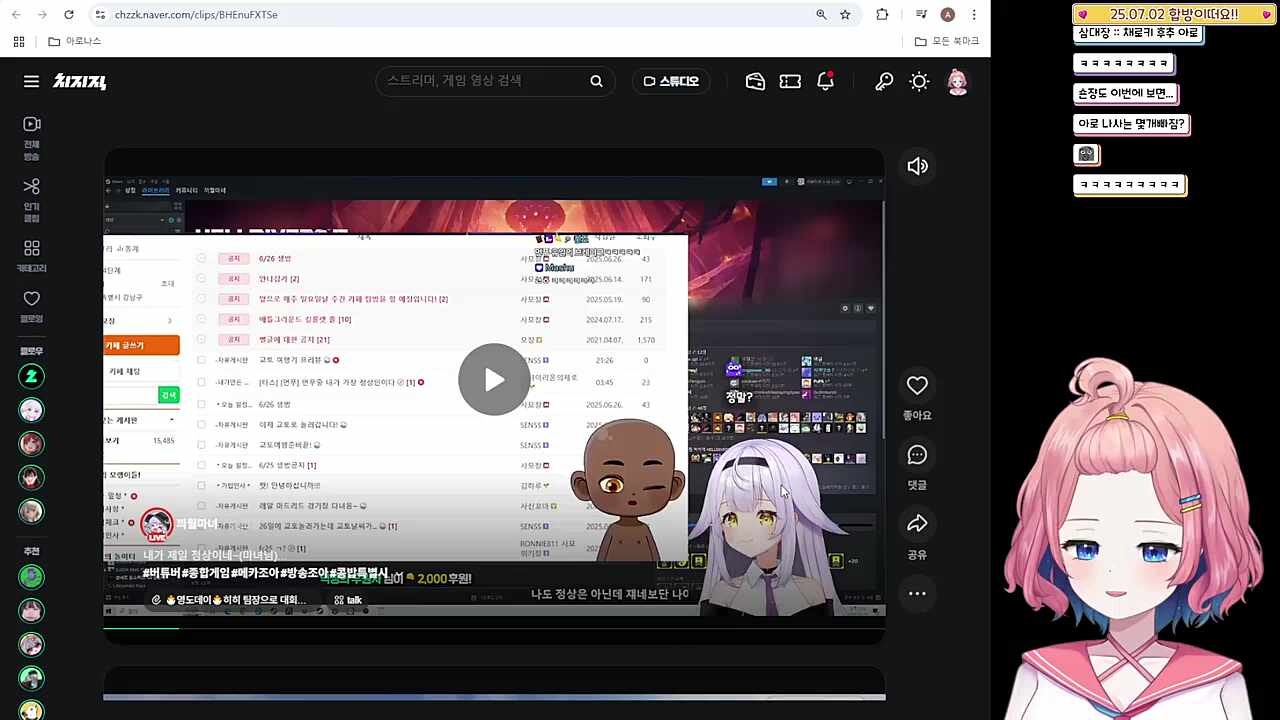This screenshot has height=720, width=1280.
Task: Bookmark this page with the star icon
Action: tap(845, 15)
